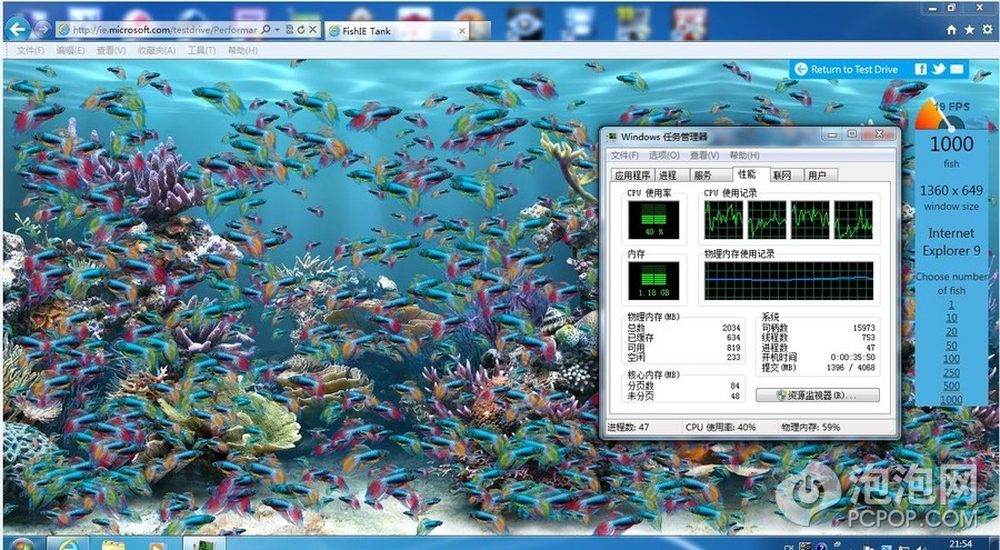Open the address bar dropdown arrow
1000x550 pixels.
coord(276,29)
